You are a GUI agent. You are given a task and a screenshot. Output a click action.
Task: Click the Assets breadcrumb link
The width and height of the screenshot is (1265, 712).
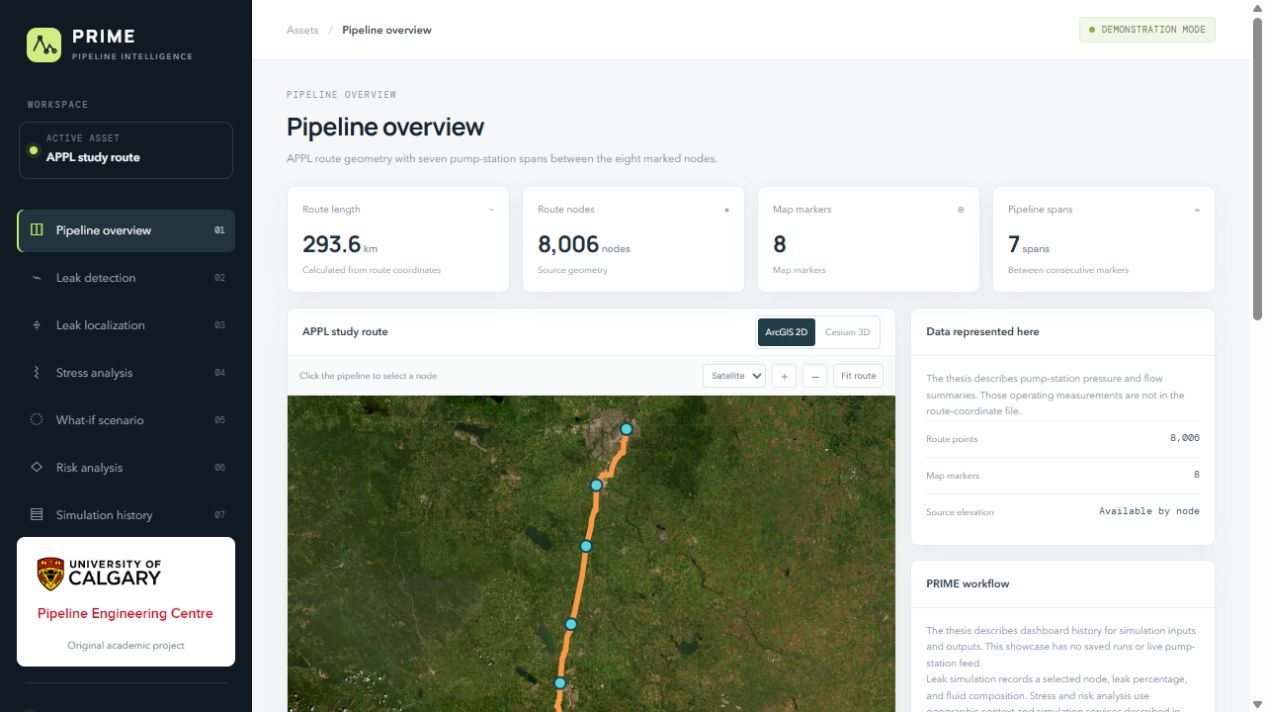(x=302, y=30)
